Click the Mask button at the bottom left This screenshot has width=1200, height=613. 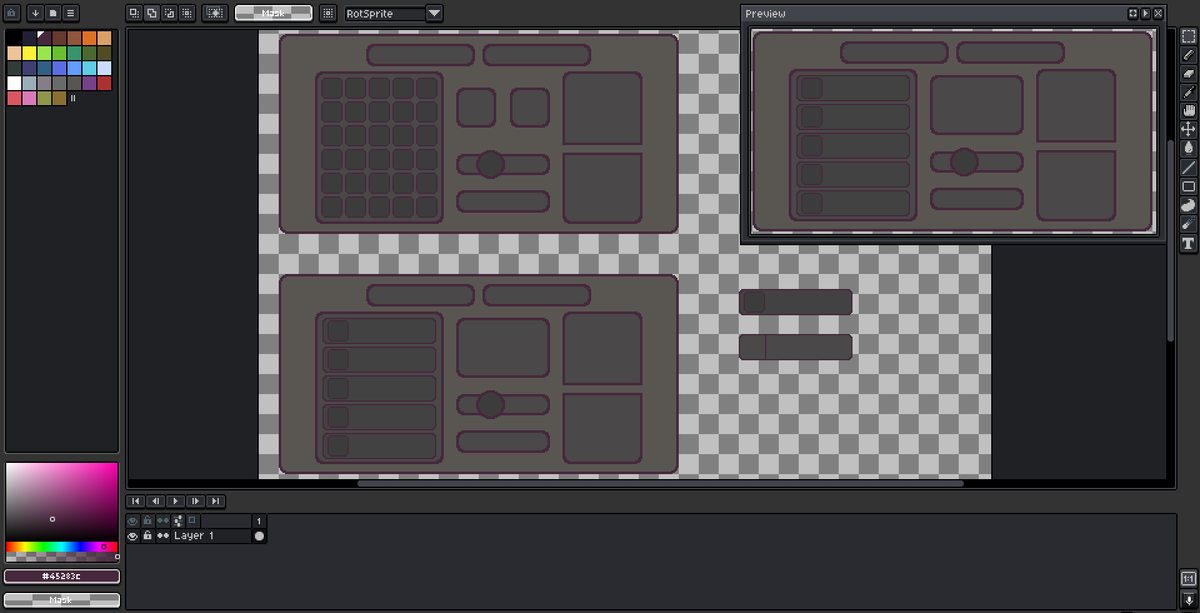[61, 600]
